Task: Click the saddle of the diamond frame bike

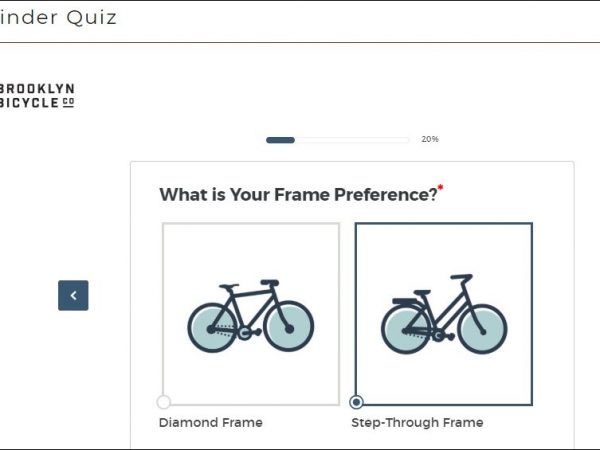Action: 229,287
